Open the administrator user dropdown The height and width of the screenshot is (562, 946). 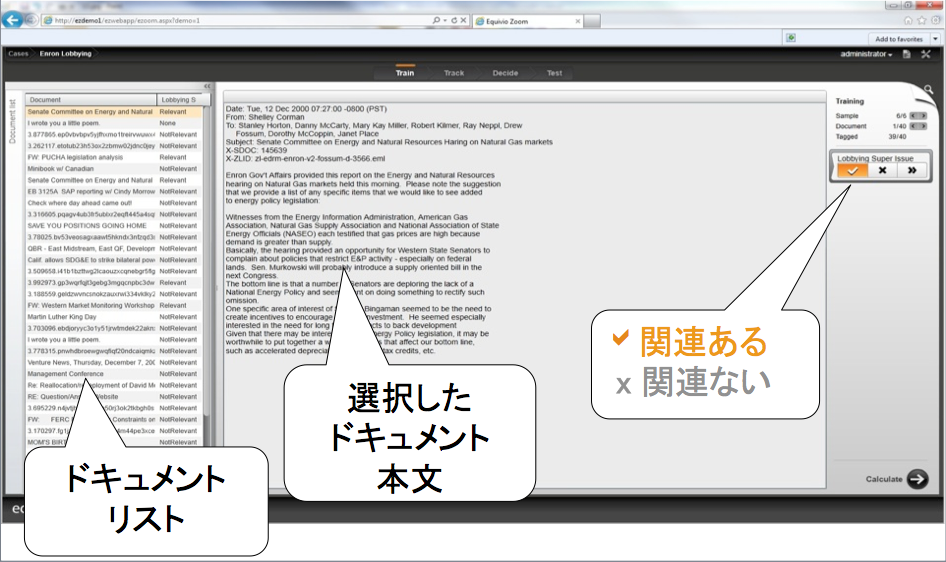point(866,54)
